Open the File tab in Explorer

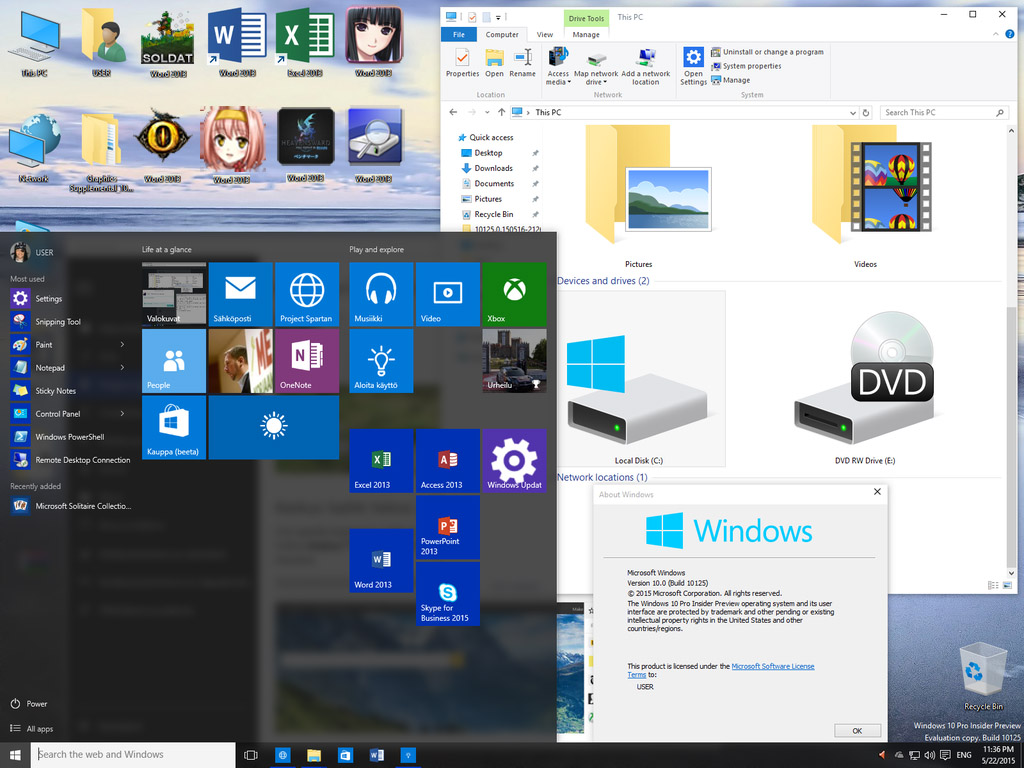459,35
